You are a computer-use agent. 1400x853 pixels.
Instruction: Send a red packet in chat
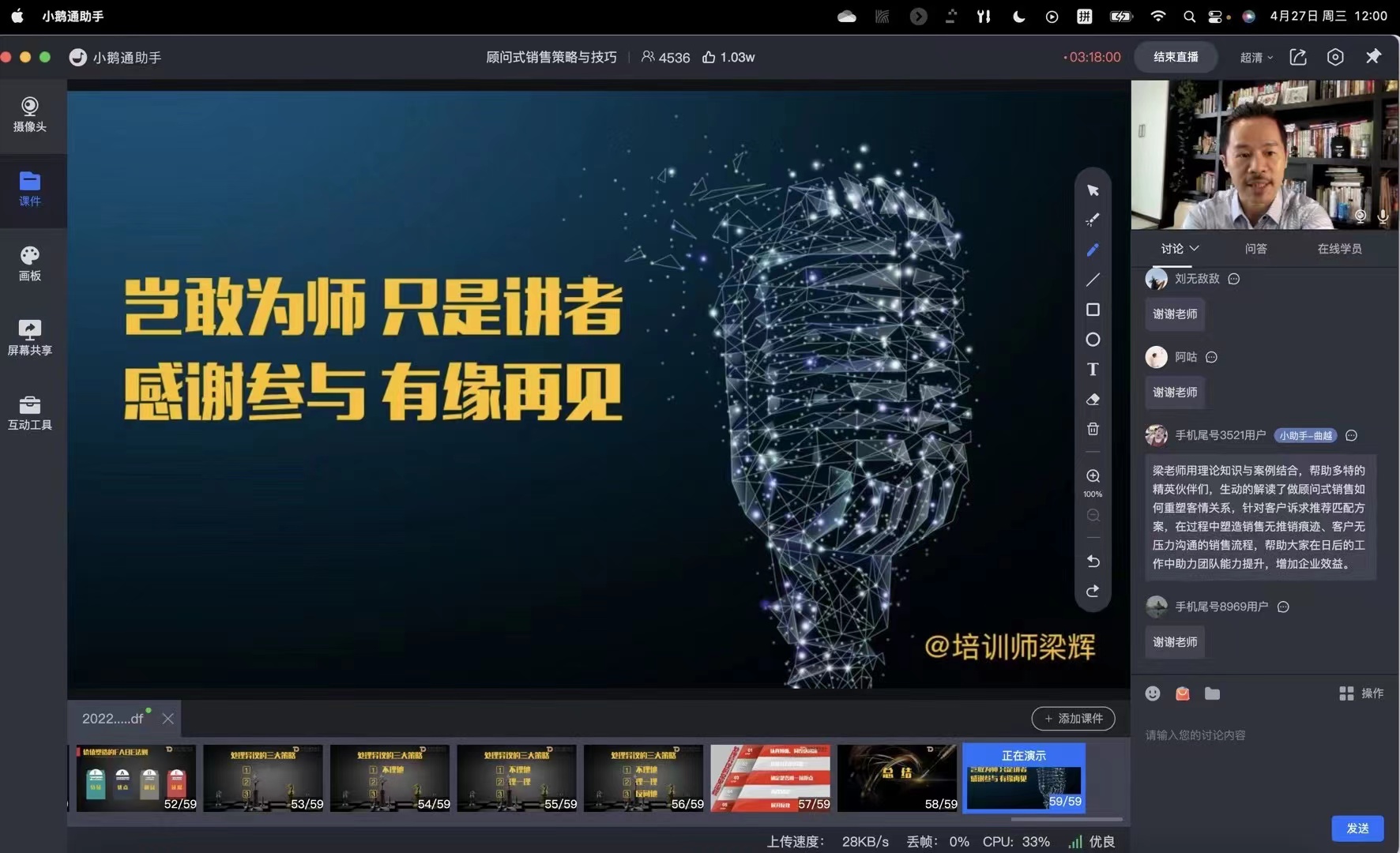(x=1183, y=693)
